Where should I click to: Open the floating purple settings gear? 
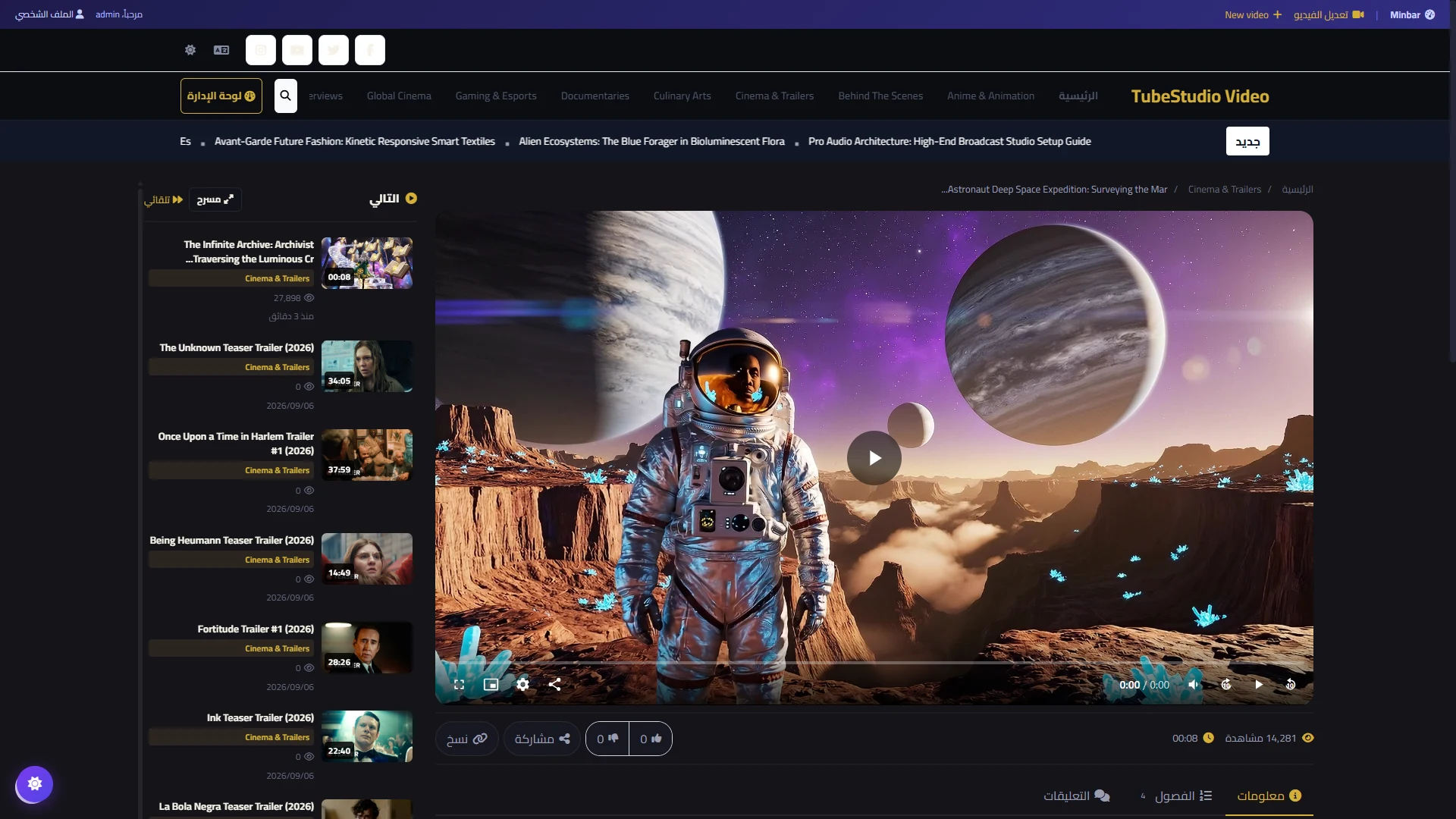click(x=35, y=783)
